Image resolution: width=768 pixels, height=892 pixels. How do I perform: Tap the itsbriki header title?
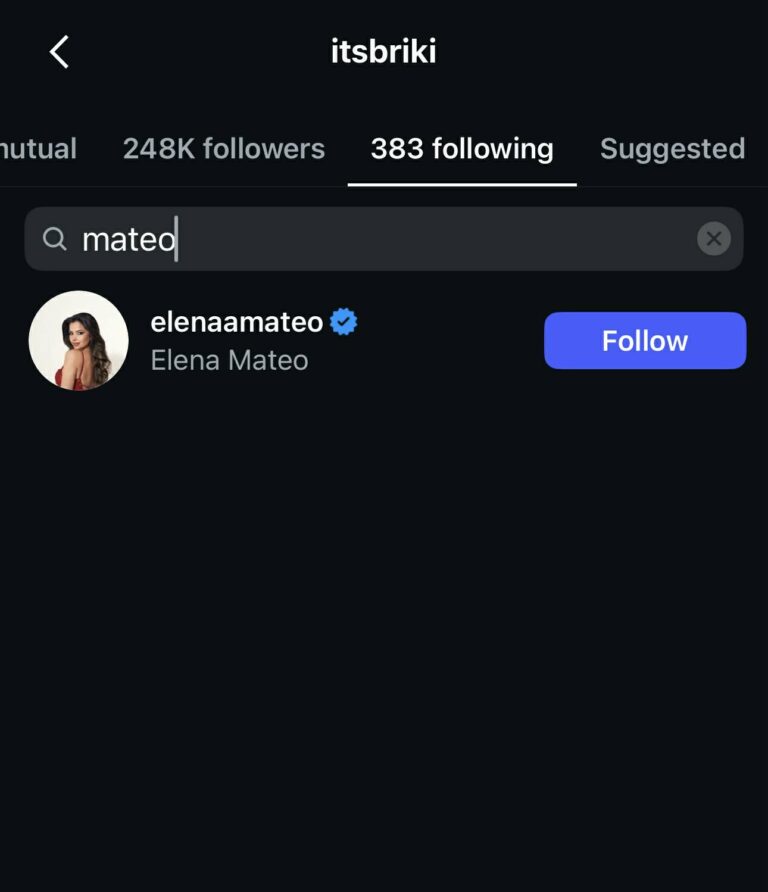[x=384, y=52]
